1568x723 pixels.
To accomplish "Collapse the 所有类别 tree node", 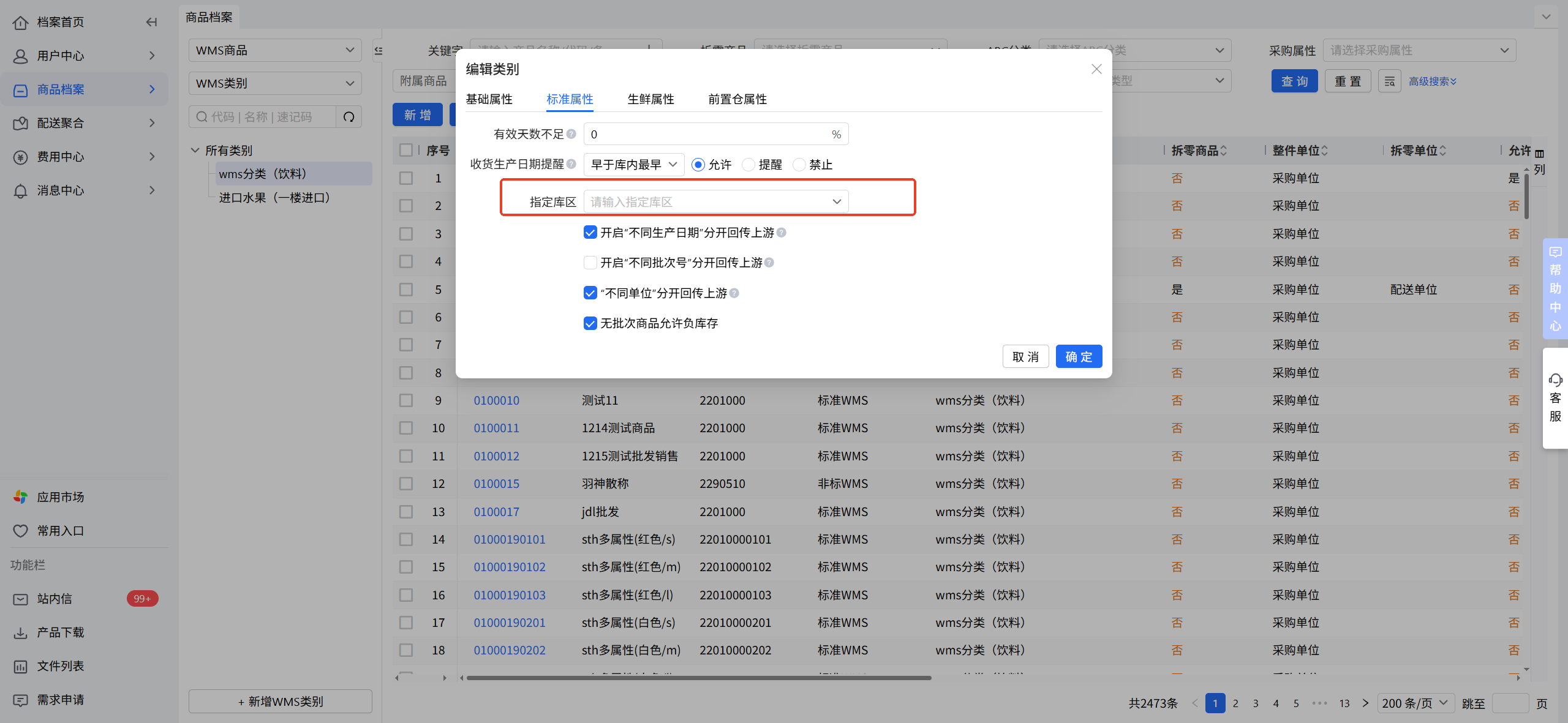I will [195, 151].
